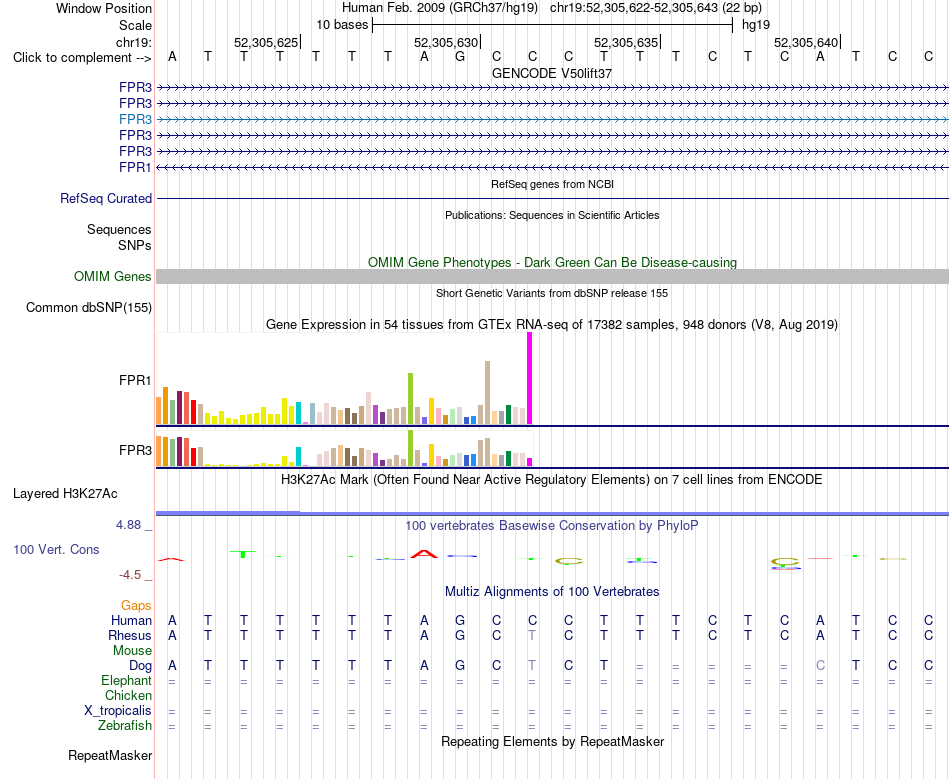Viewport: 950px width, 779px height.
Task: Click the "chr19:" base position label
Action: pos(133,42)
